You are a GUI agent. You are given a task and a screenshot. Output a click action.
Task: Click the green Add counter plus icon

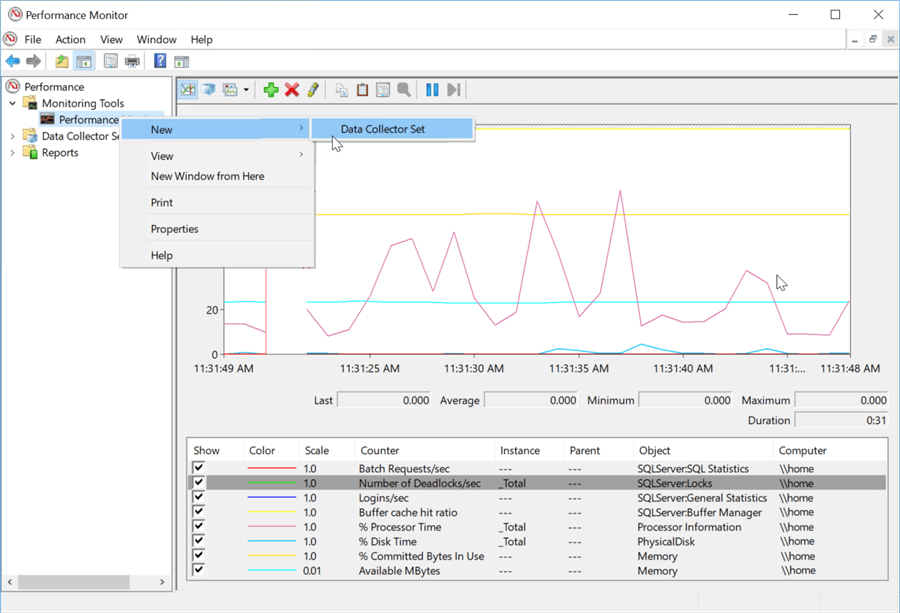[271, 90]
